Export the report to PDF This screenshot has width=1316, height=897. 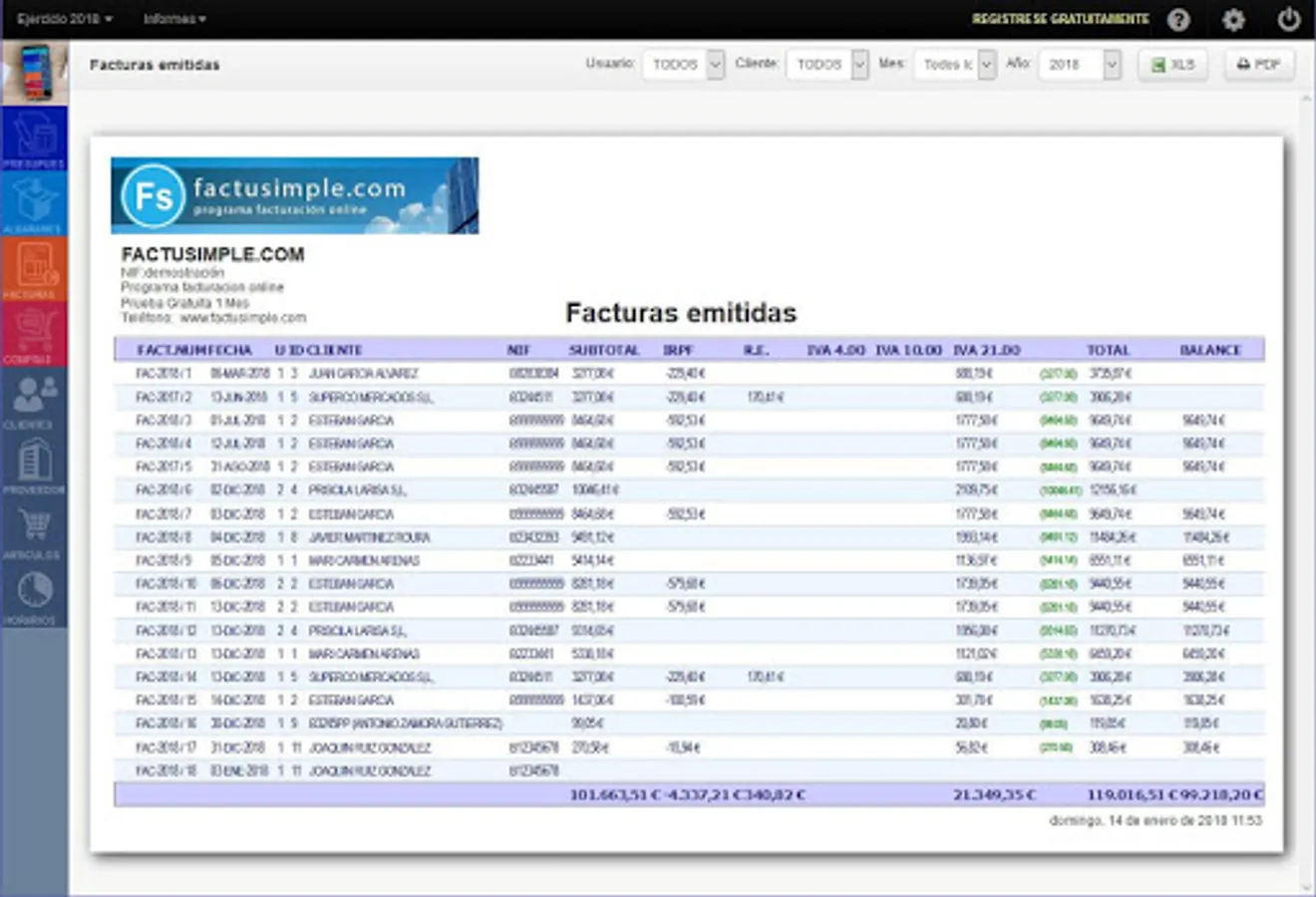(1259, 65)
